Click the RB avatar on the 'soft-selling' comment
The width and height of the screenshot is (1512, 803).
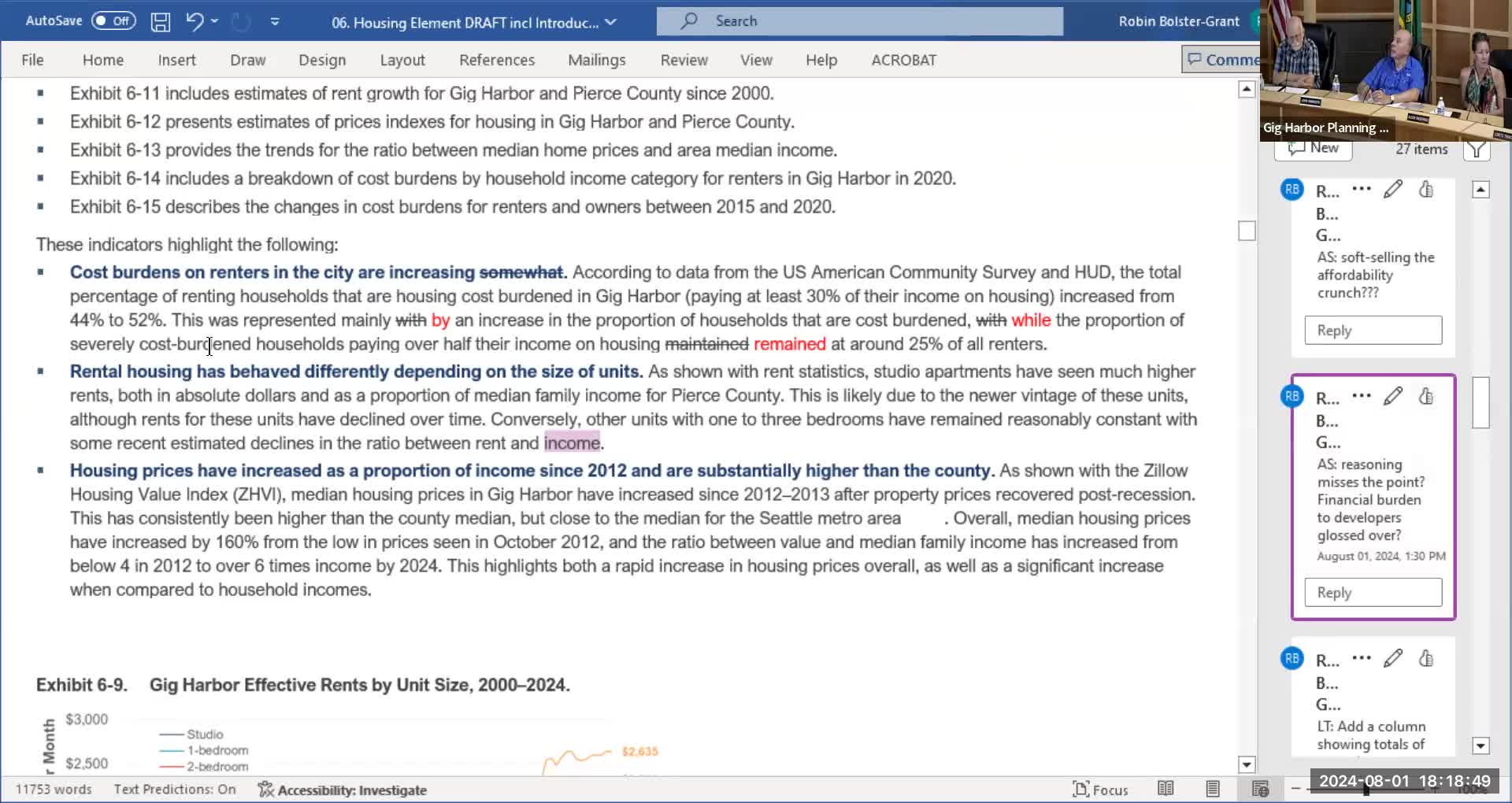pos(1292,189)
